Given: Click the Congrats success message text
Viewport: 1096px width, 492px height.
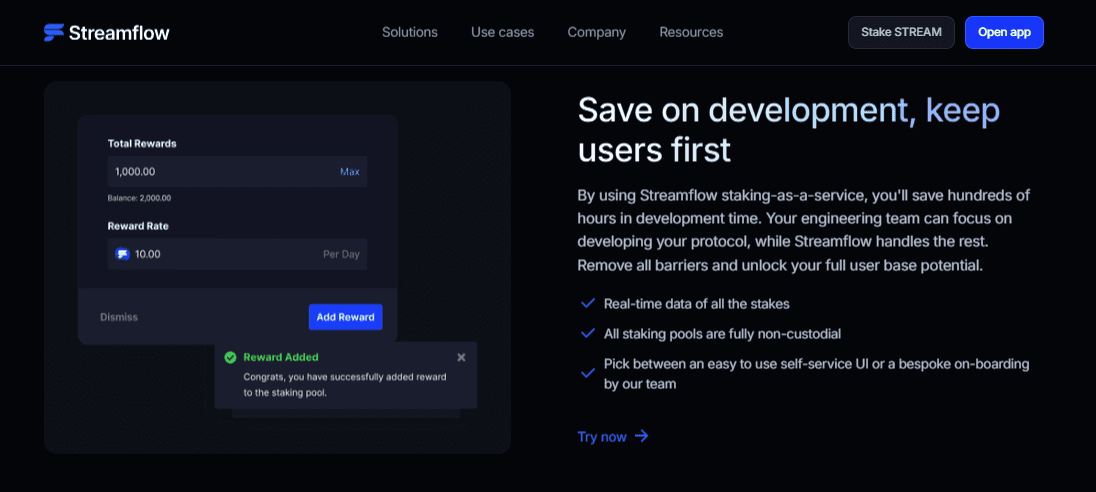Looking at the screenshot, I should [345, 385].
